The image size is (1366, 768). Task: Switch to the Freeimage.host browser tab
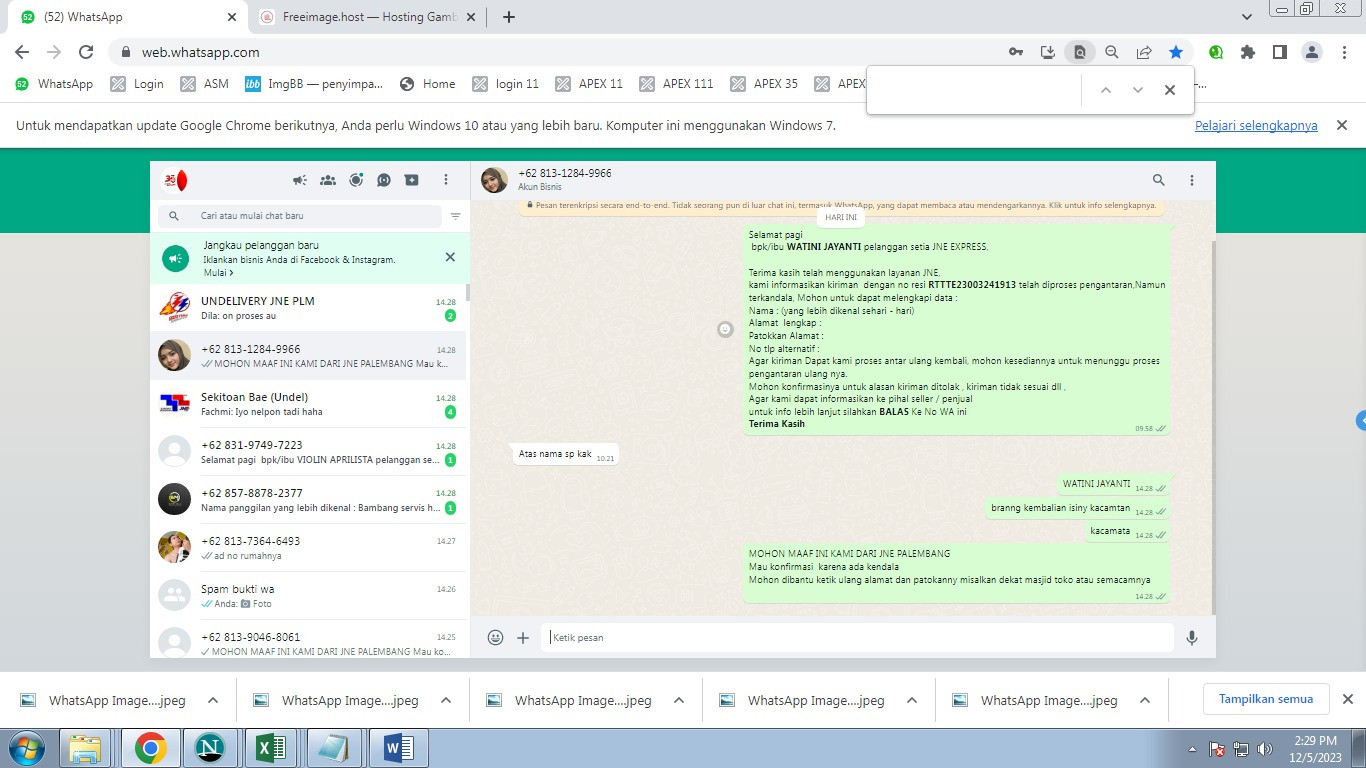tap(366, 17)
